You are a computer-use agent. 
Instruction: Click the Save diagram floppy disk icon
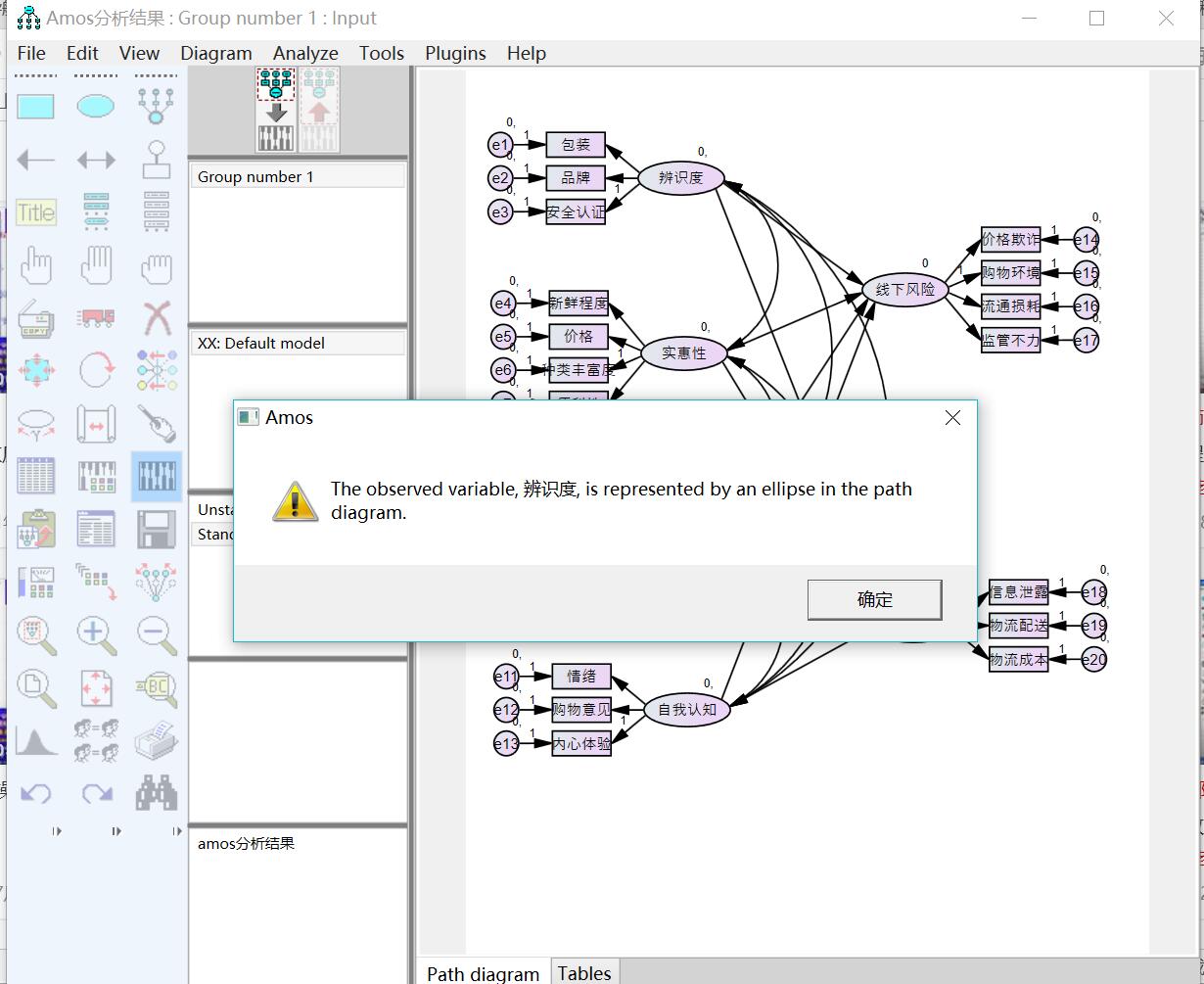click(x=157, y=530)
